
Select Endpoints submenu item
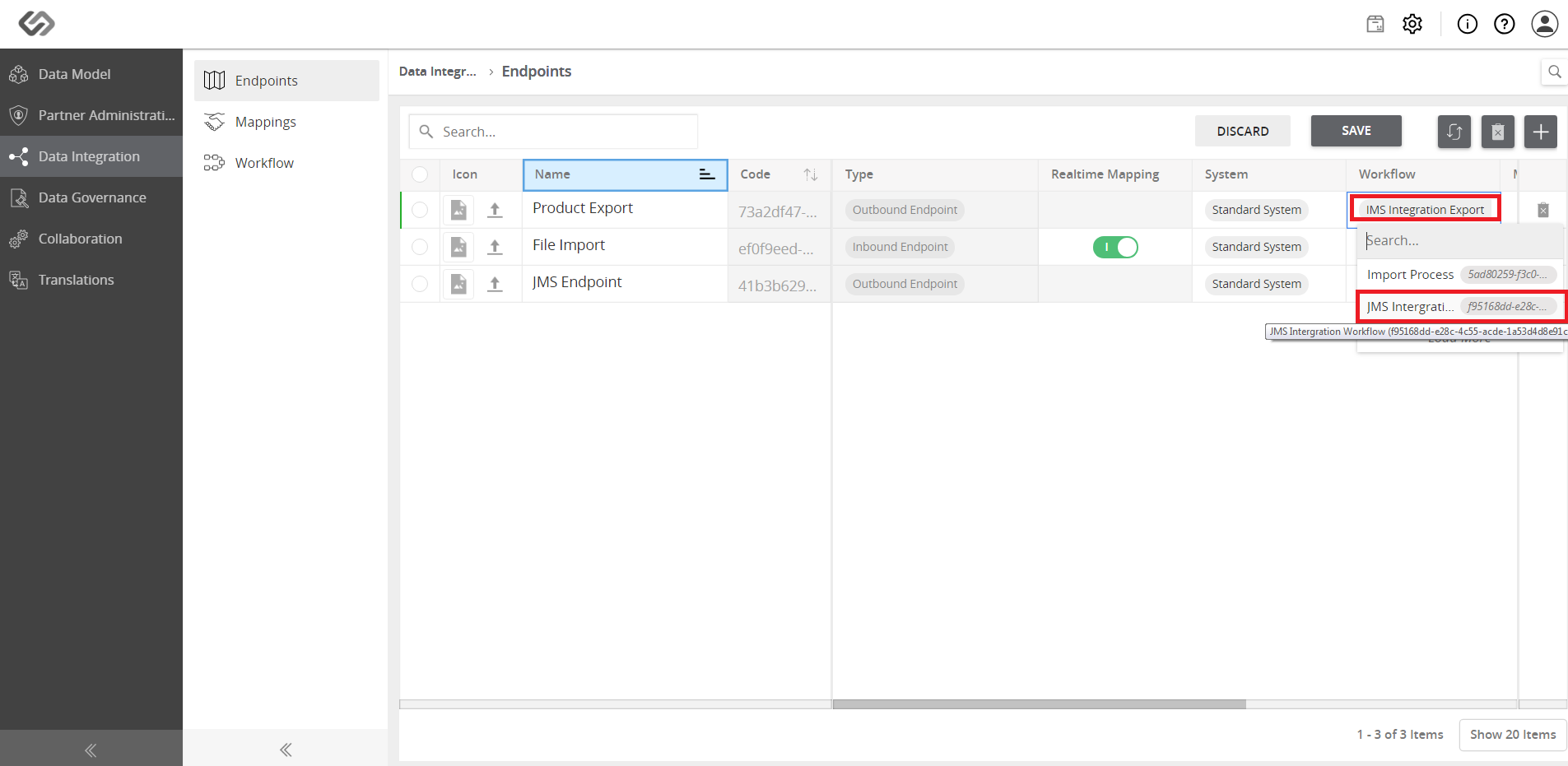click(x=286, y=81)
